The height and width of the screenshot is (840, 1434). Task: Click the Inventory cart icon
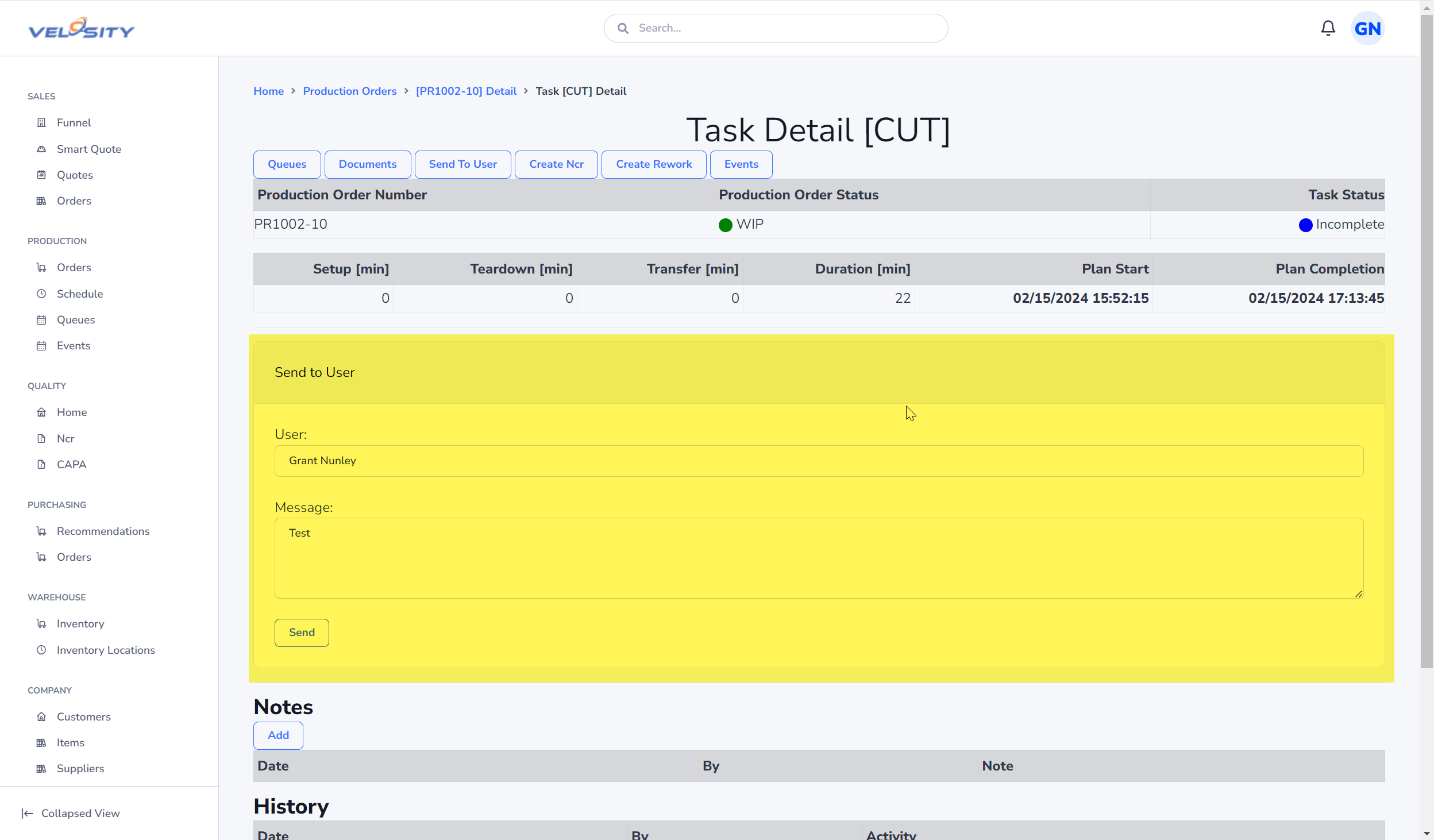click(x=41, y=623)
